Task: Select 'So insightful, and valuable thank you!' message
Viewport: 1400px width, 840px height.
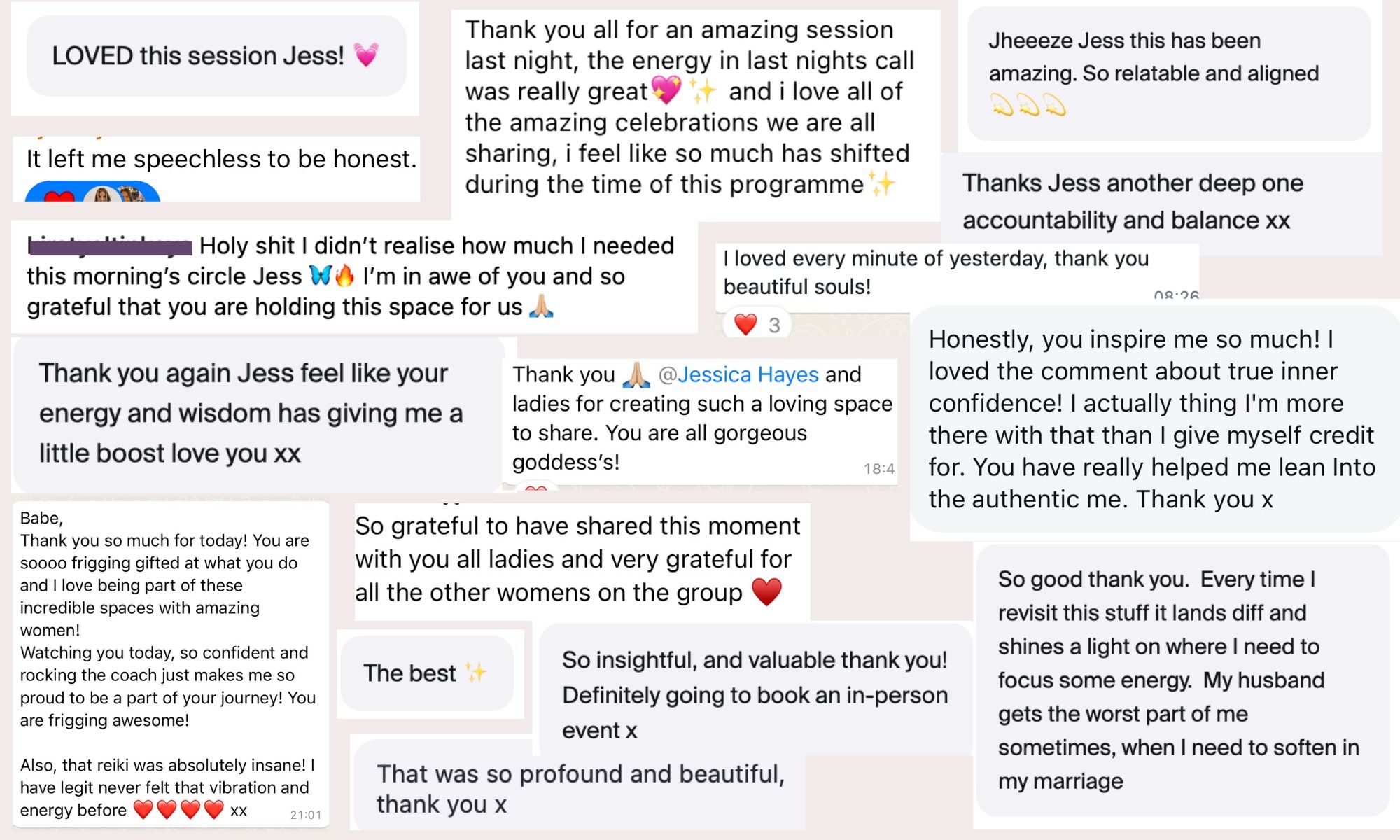Action: [756, 694]
